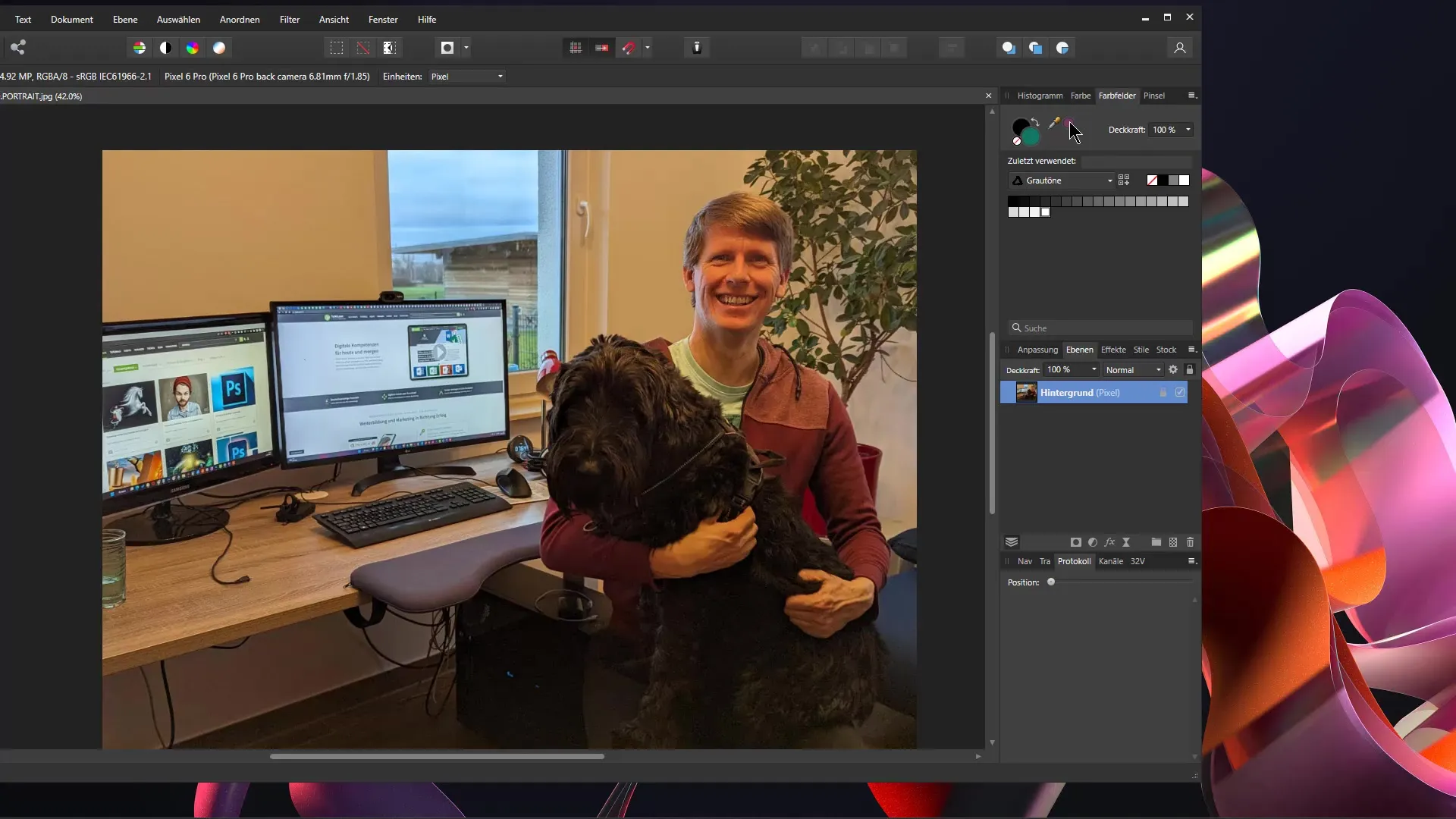The height and width of the screenshot is (819, 1456).
Task: Toggle Hintergrund layer visibility checkbox
Action: [x=1180, y=392]
